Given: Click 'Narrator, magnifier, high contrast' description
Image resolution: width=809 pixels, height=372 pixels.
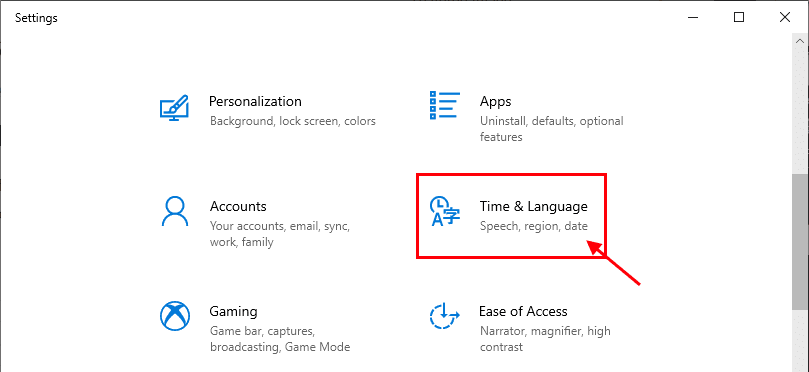Looking at the screenshot, I should click(545, 338).
